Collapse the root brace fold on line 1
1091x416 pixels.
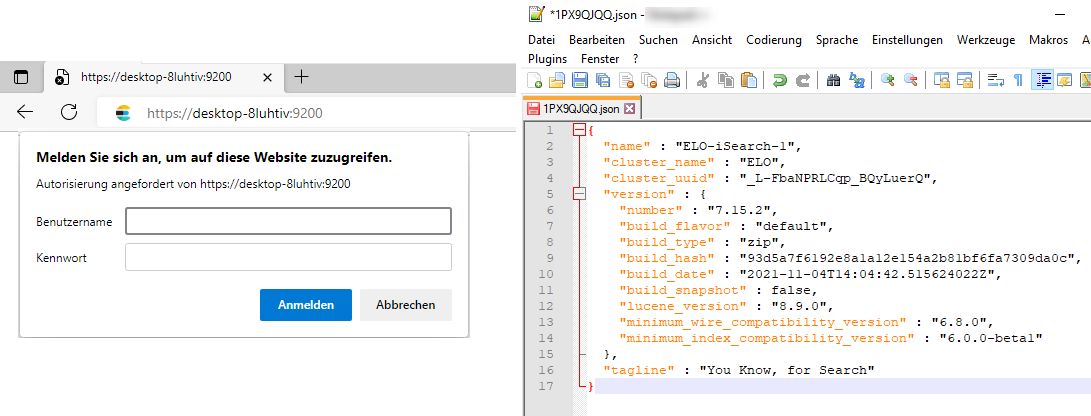coord(579,130)
